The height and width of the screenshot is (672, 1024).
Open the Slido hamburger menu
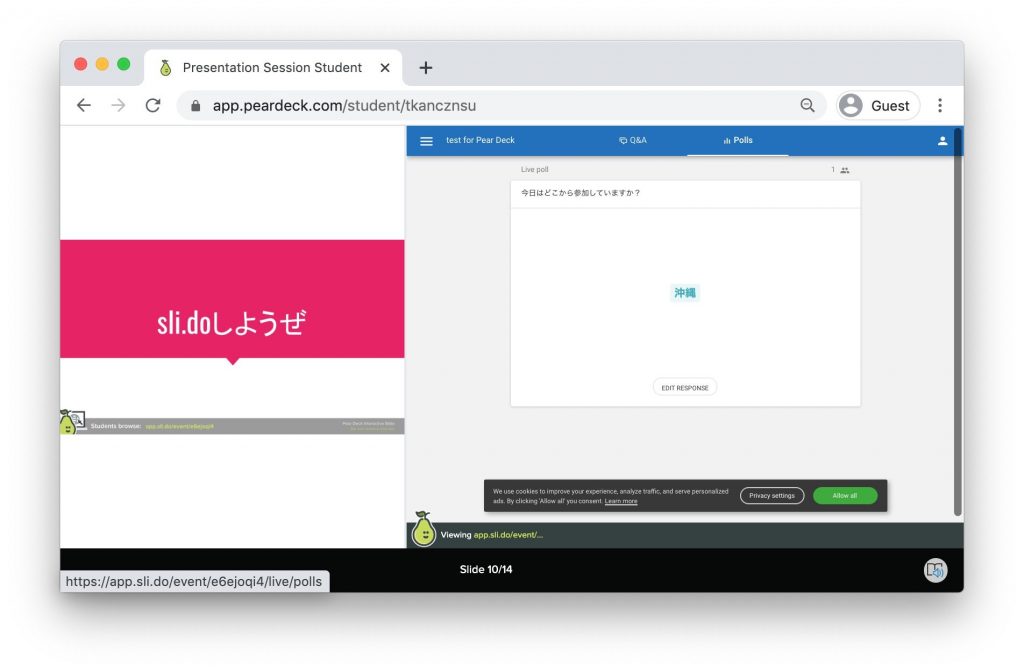(x=426, y=141)
